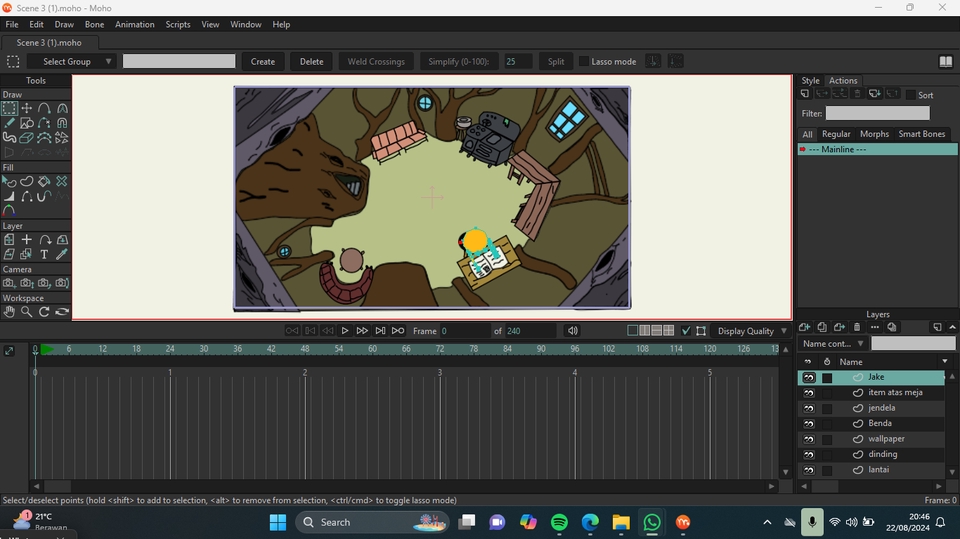Enable the Lasso mode checkbox

[x=584, y=62]
